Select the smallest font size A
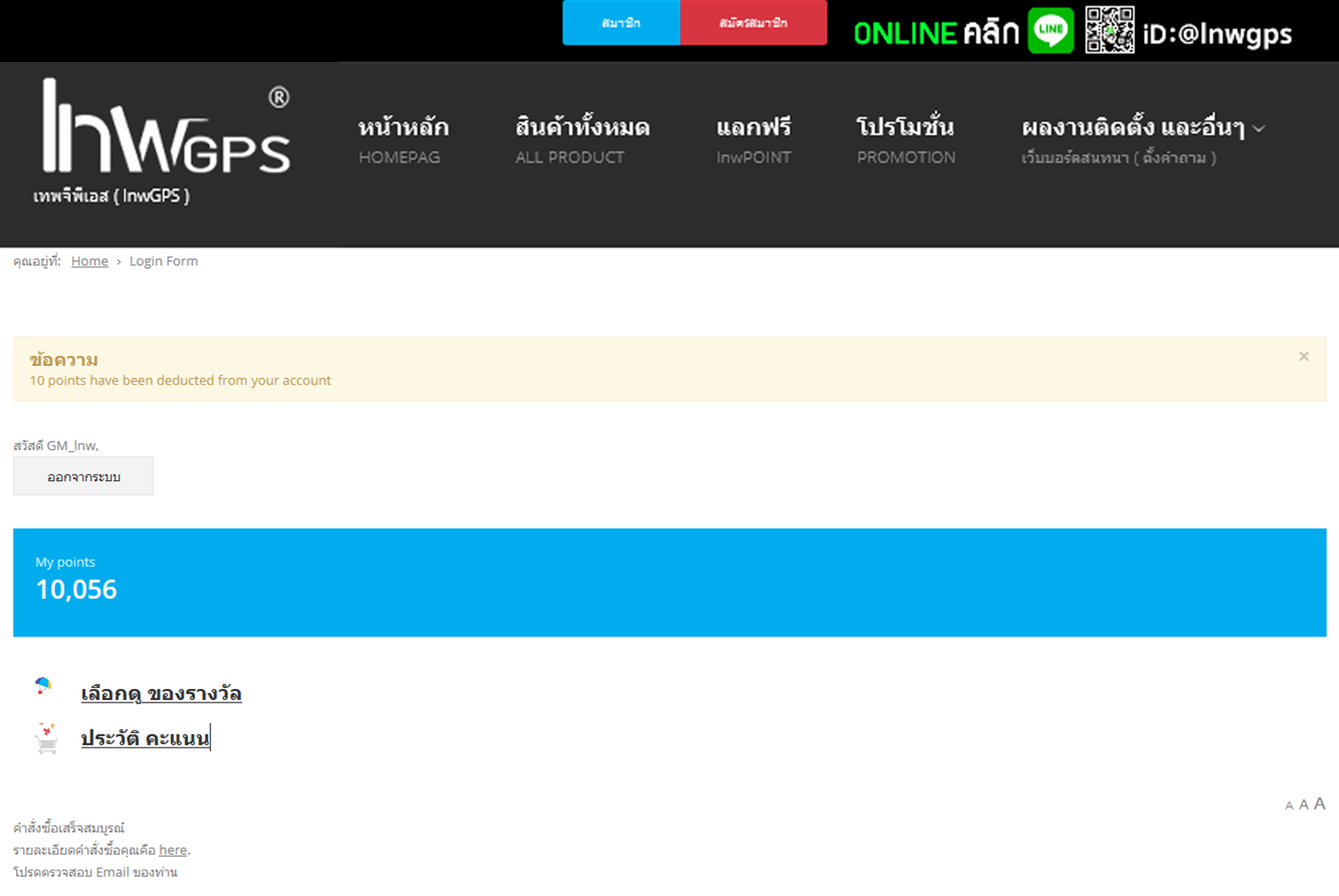The height and width of the screenshot is (896, 1339). (x=1289, y=805)
